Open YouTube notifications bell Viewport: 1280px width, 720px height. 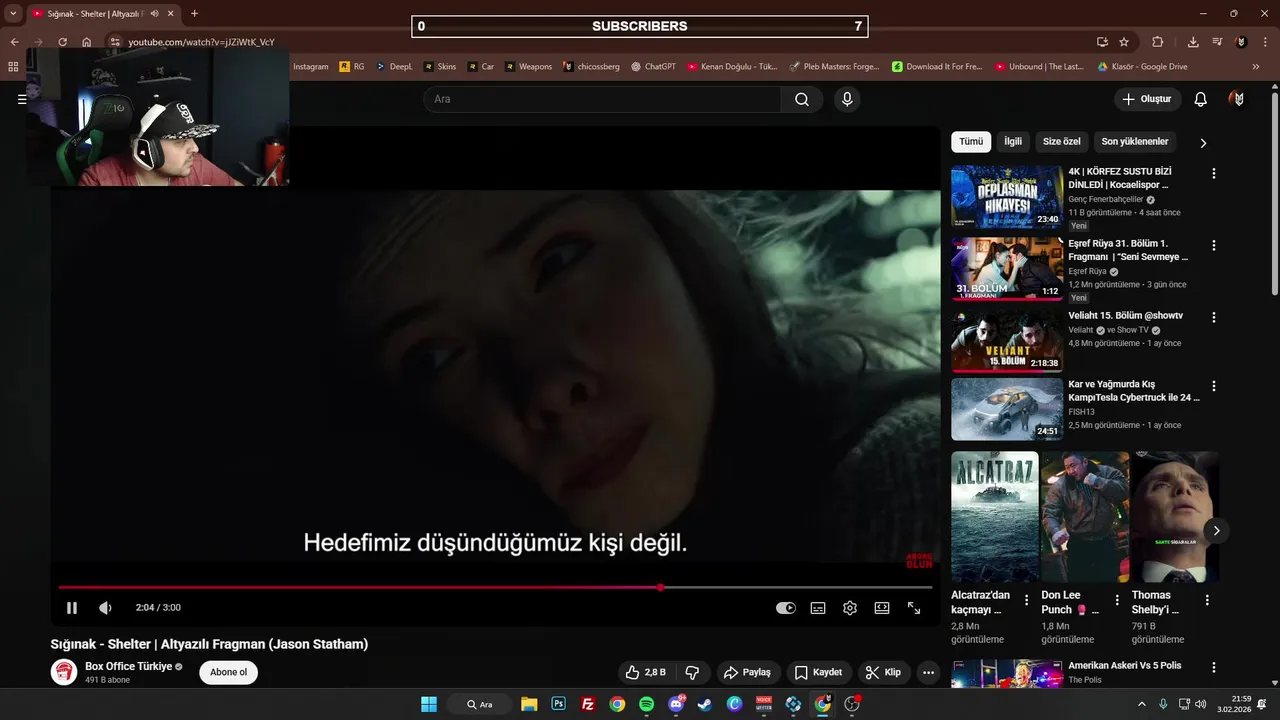tap(1201, 99)
